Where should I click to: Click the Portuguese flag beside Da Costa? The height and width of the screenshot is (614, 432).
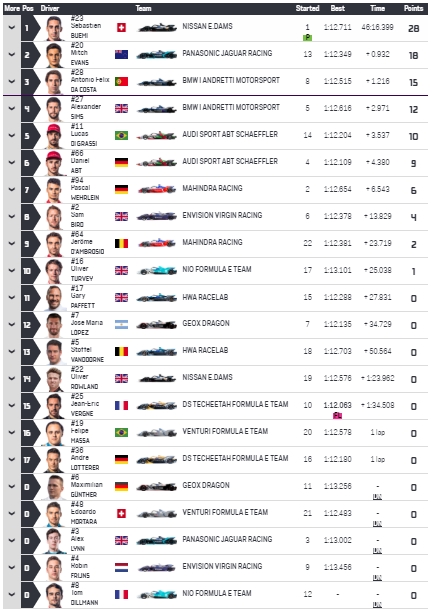point(121,81)
